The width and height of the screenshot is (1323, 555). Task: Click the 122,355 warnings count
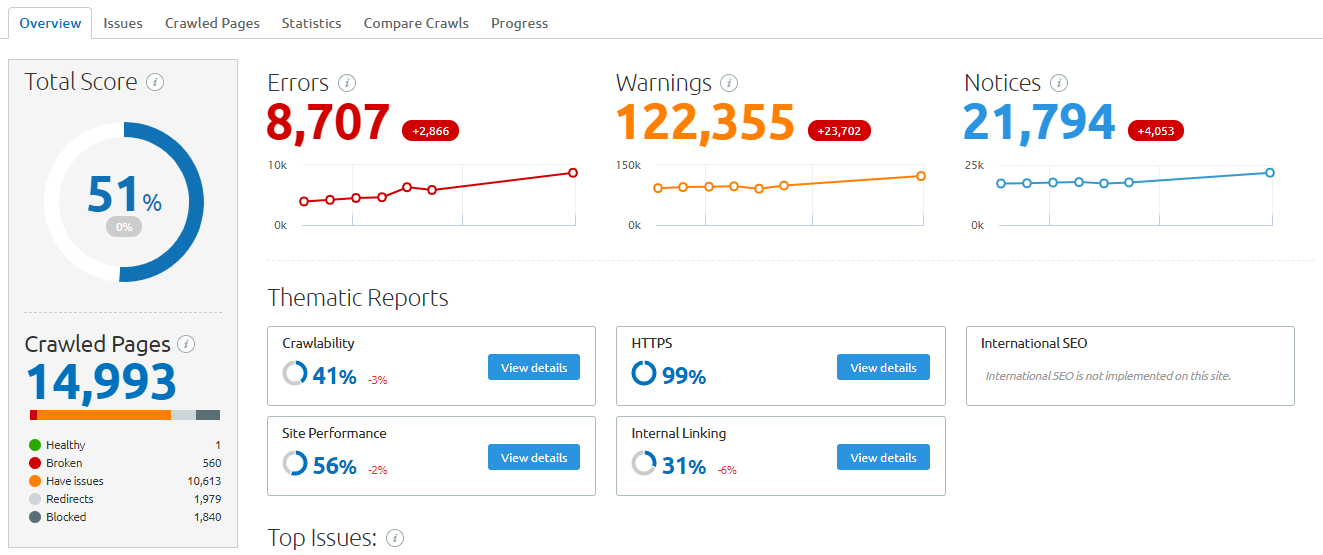705,123
